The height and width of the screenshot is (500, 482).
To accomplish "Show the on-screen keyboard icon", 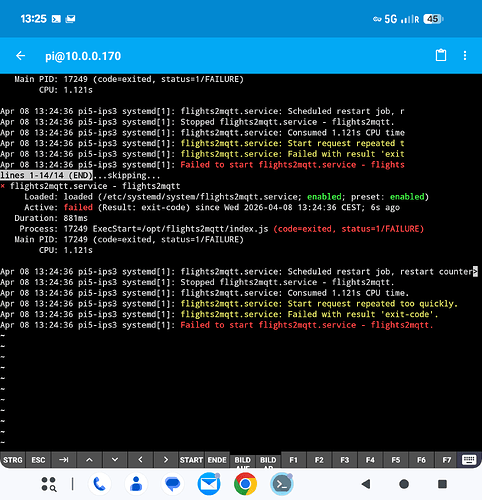I will point(469,460).
